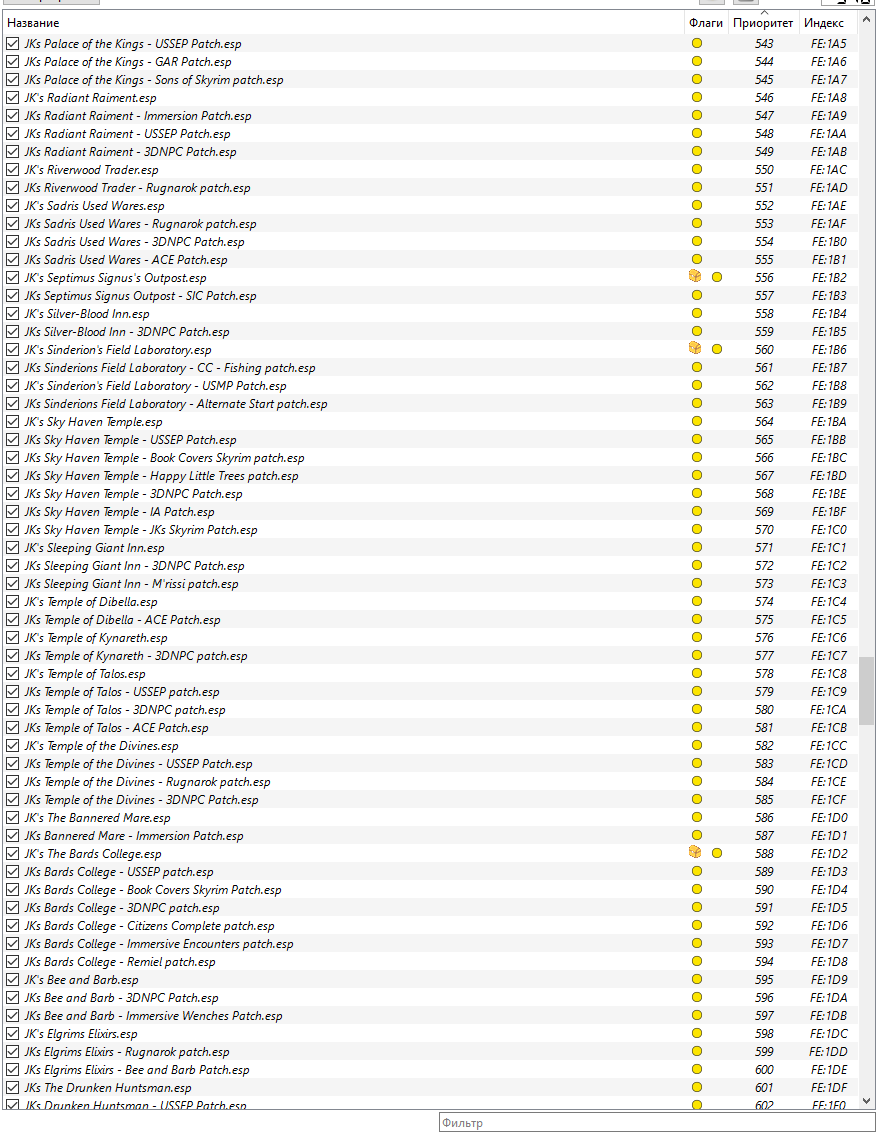Select row JKs Temple of Dibella - ACE Patch.esp
The height and width of the screenshot is (1133, 877).
(431, 619)
